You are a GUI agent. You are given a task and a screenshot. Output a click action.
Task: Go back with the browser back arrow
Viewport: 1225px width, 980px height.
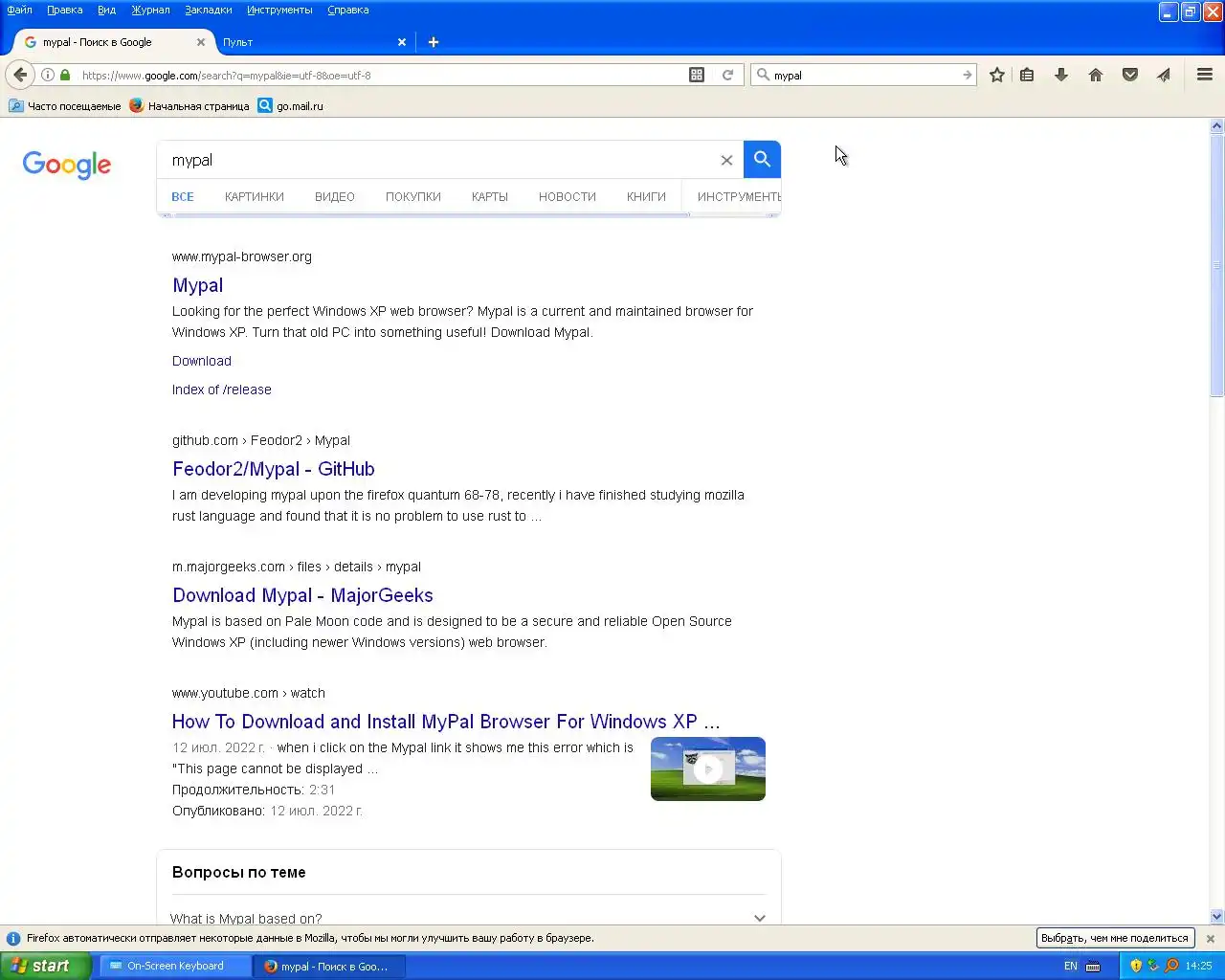[20, 75]
